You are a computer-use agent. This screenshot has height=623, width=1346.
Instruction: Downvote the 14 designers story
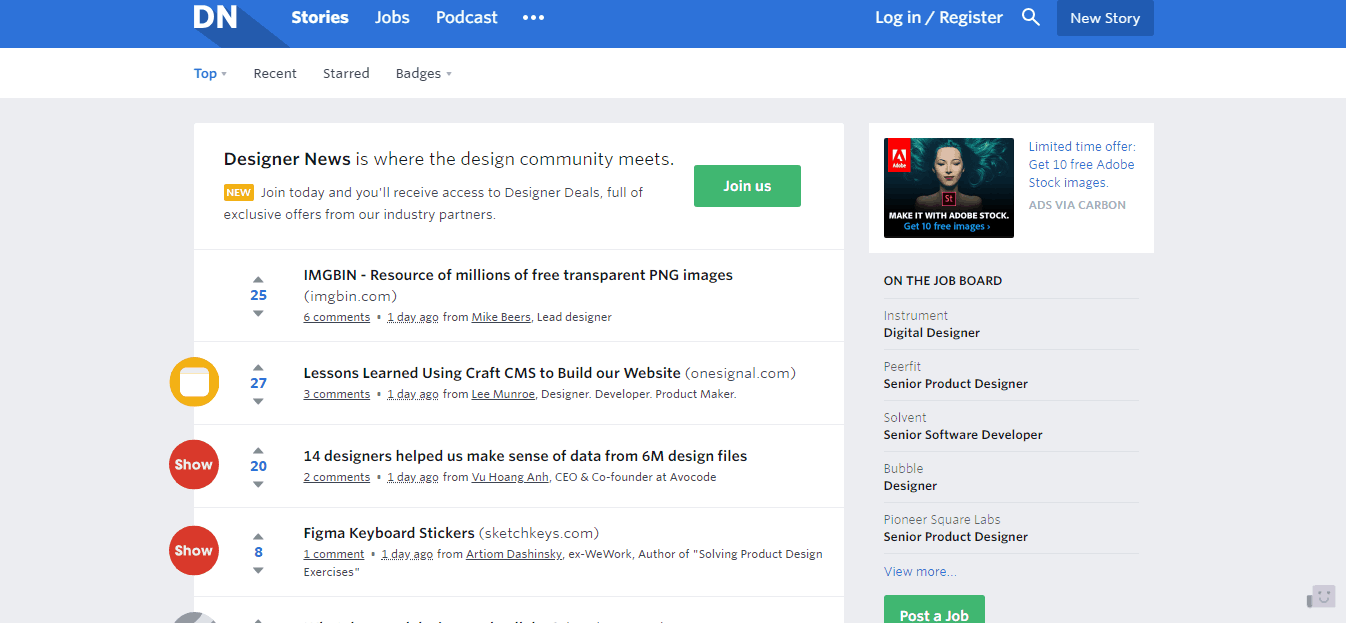(x=258, y=484)
